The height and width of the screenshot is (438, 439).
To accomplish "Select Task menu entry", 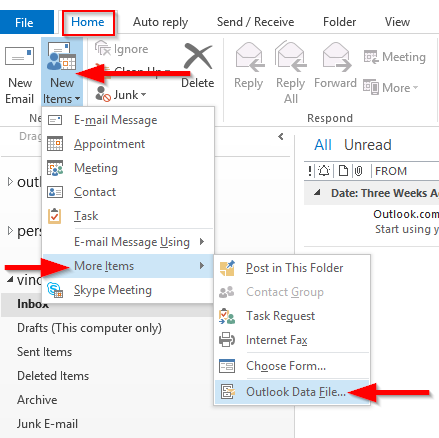I will 128,216.
